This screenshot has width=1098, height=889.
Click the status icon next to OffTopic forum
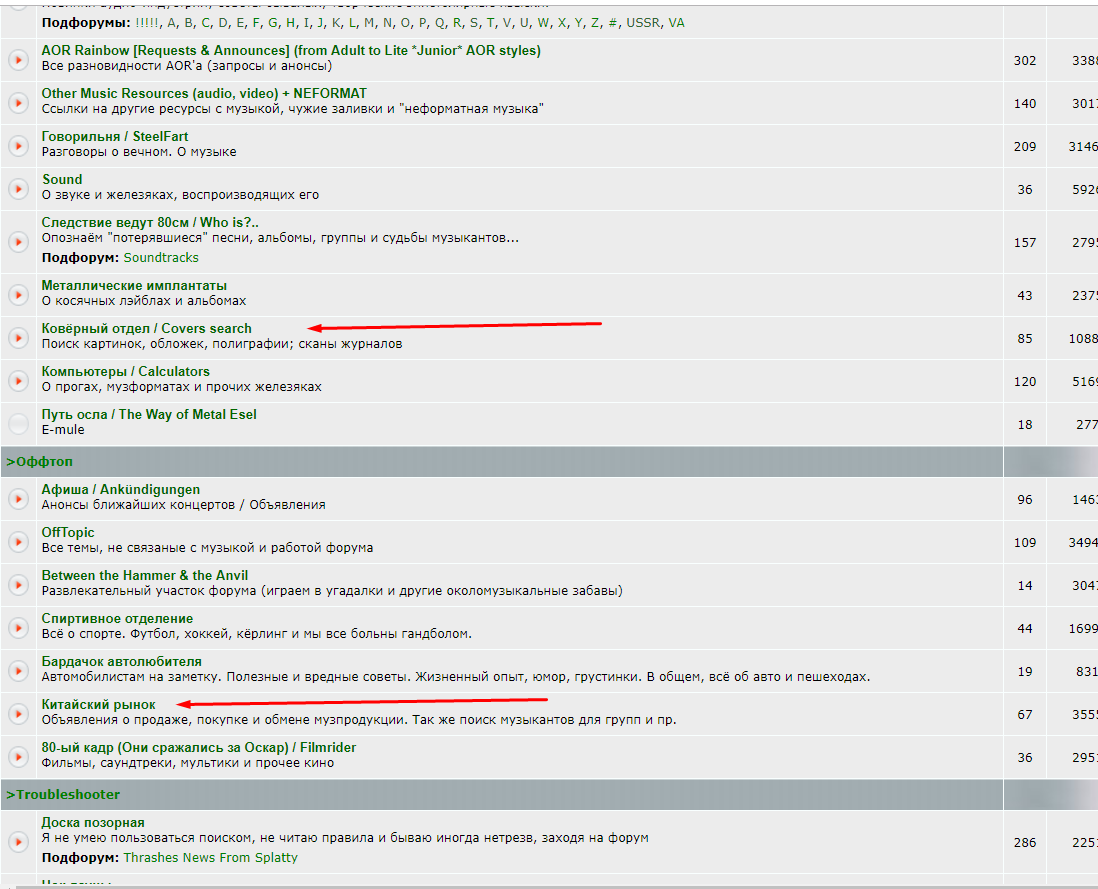[x=18, y=542]
